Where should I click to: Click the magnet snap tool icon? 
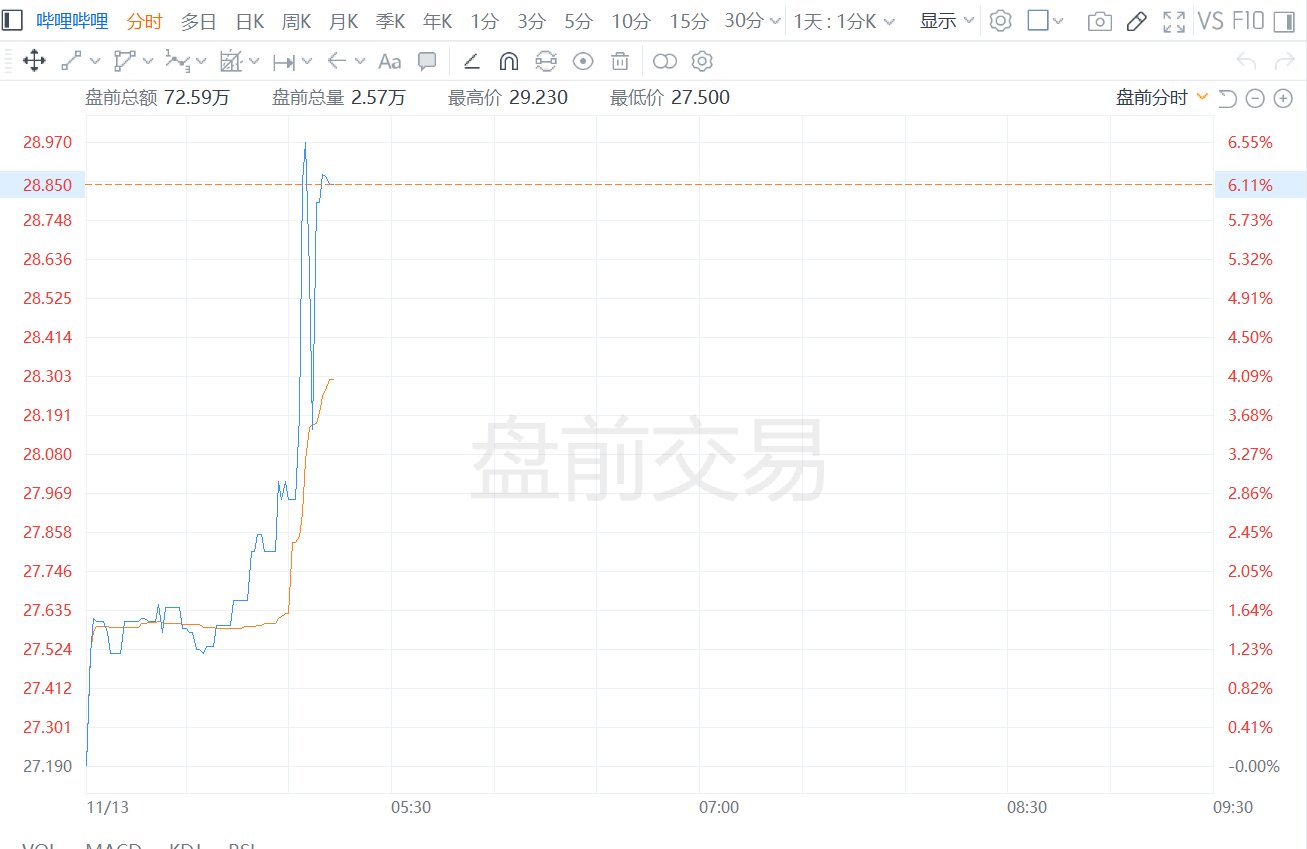click(508, 62)
